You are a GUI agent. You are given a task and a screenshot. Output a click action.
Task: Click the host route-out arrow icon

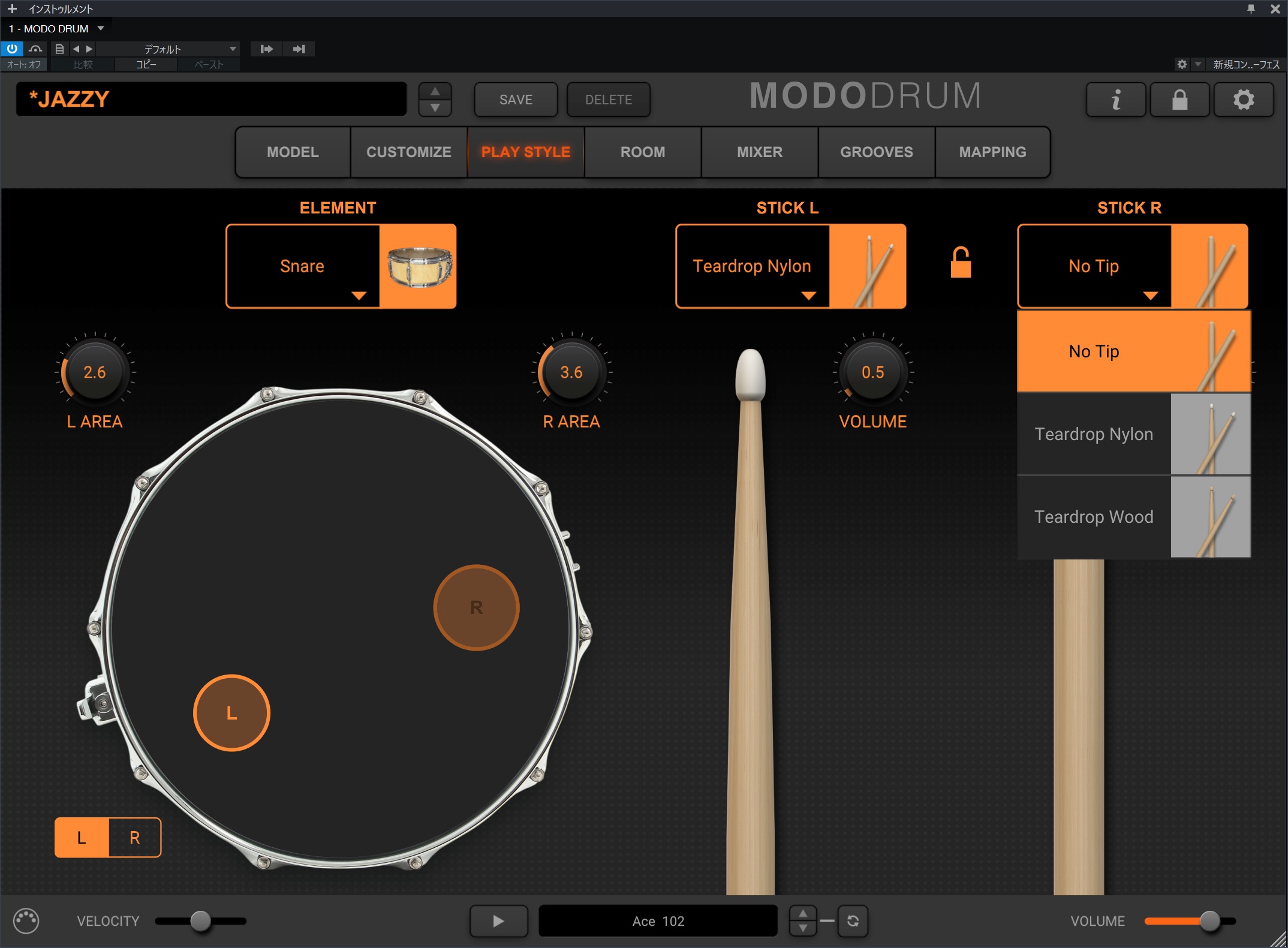(x=299, y=49)
